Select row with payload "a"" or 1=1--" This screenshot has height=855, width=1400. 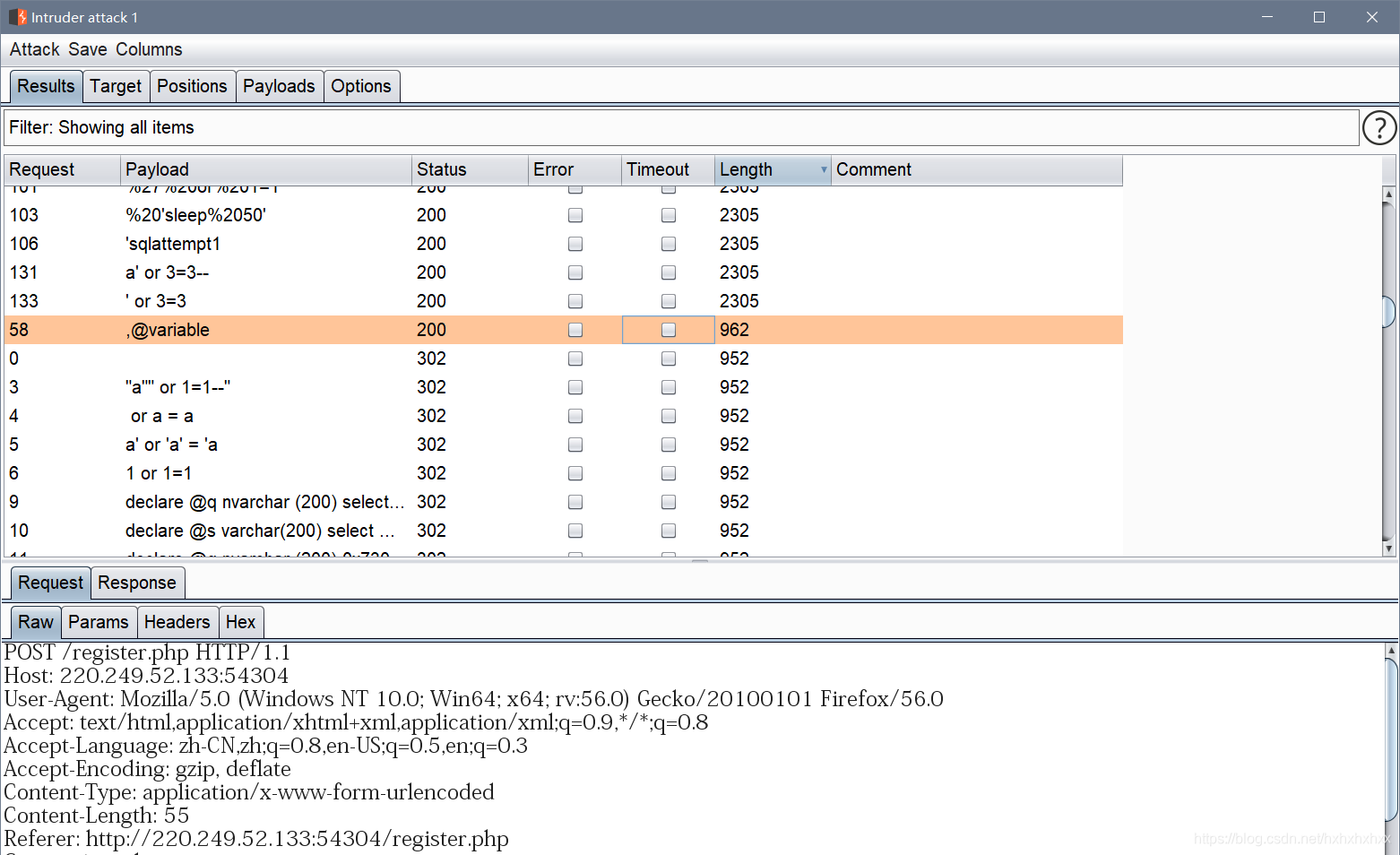(x=564, y=387)
